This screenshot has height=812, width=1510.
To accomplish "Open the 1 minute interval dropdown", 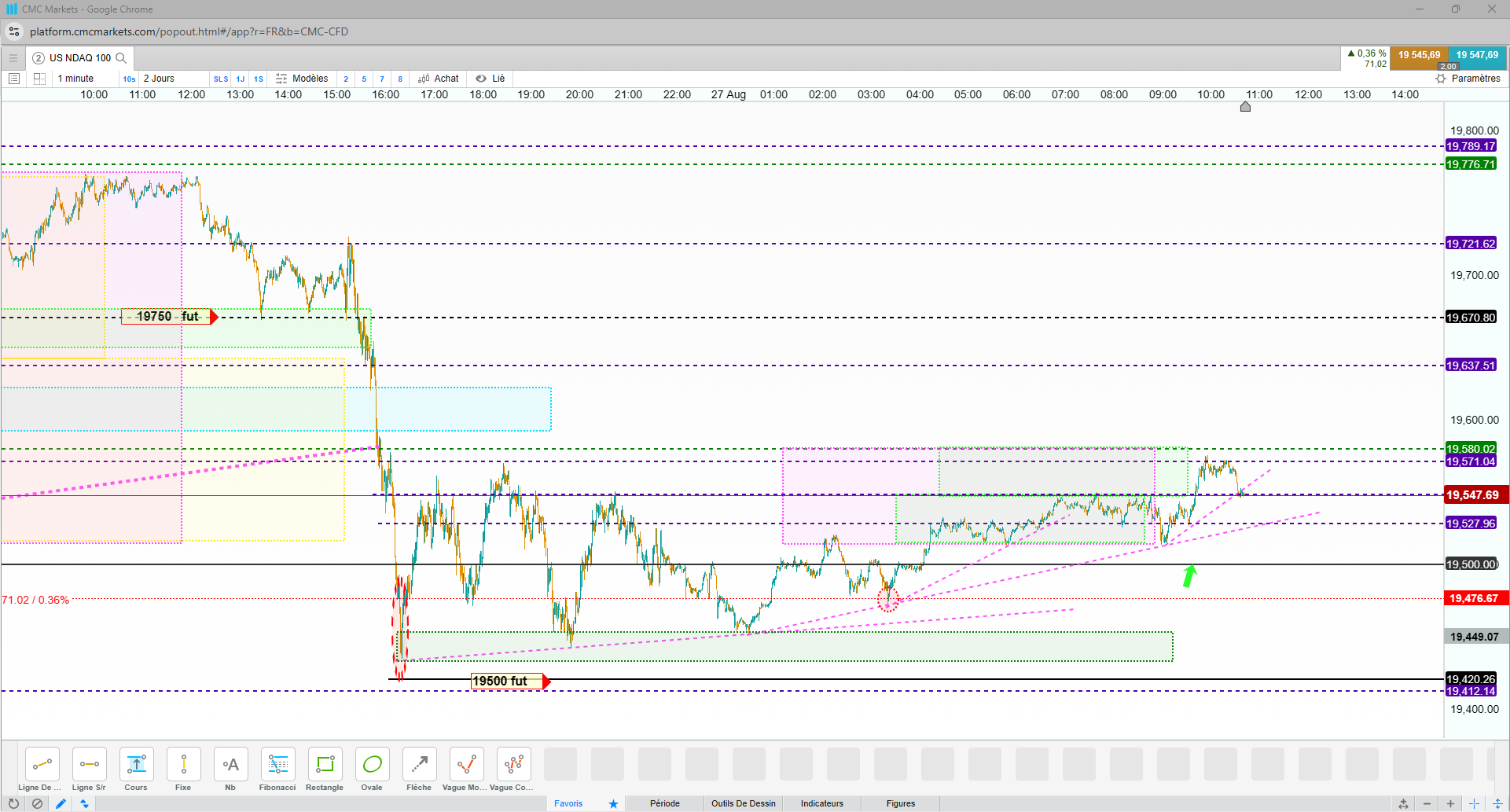I will [75, 79].
